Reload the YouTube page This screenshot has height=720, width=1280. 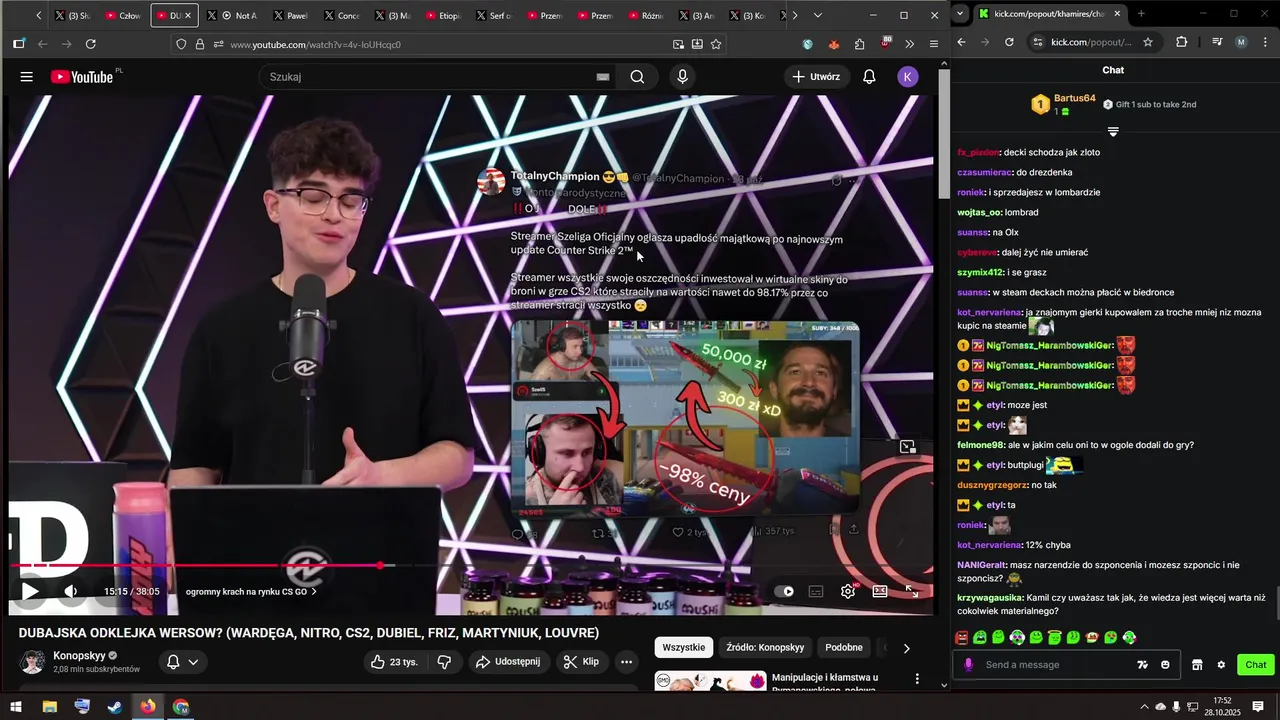tap(91, 44)
